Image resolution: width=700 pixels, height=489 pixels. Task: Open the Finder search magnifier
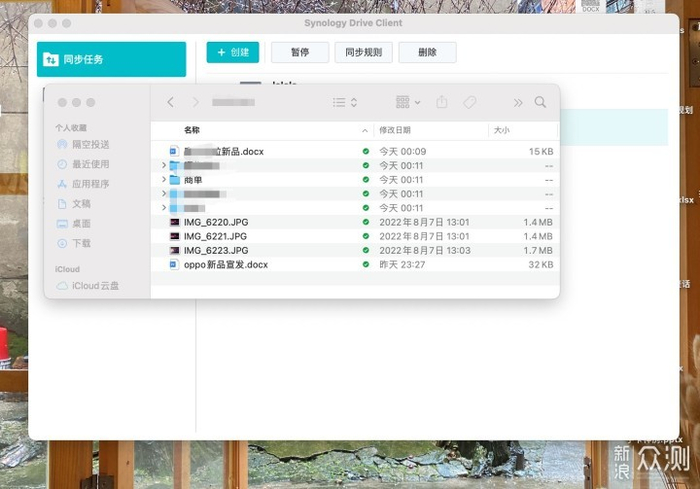[x=540, y=102]
